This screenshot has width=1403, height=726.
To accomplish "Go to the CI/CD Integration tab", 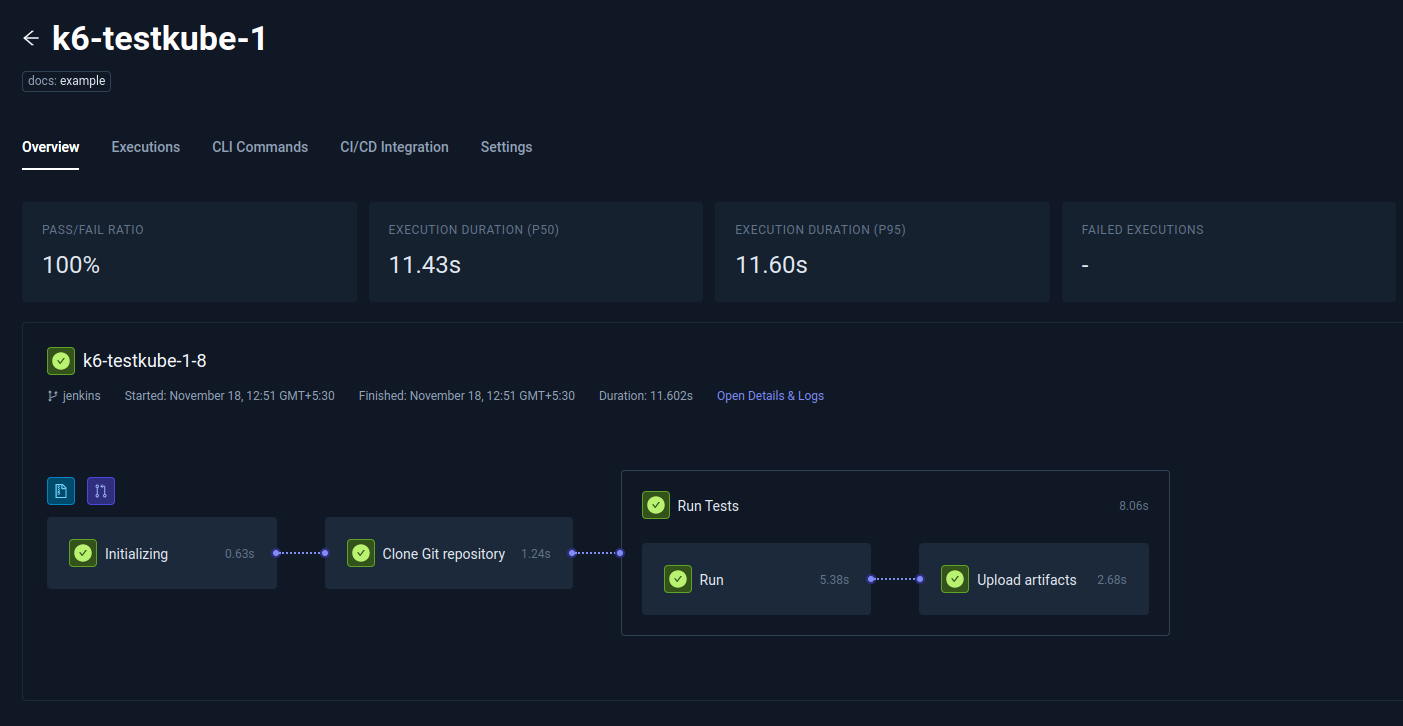I will point(394,147).
